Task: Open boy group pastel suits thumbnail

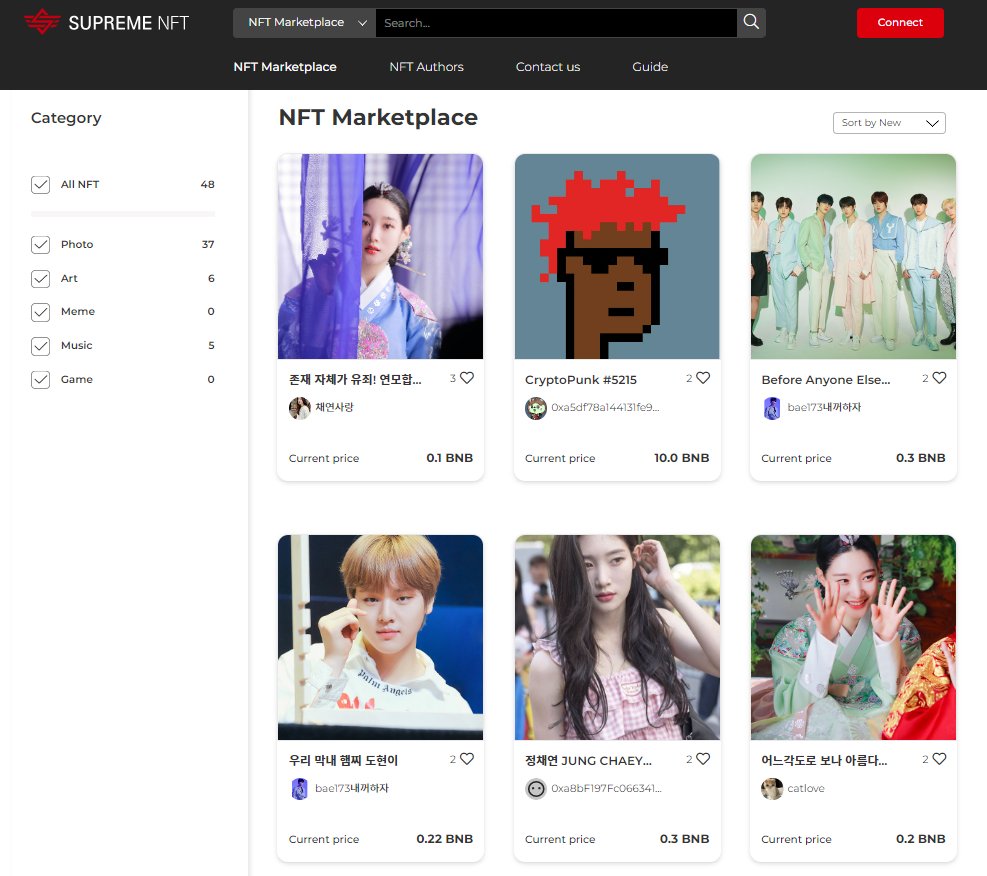Action: pyautogui.click(x=853, y=256)
